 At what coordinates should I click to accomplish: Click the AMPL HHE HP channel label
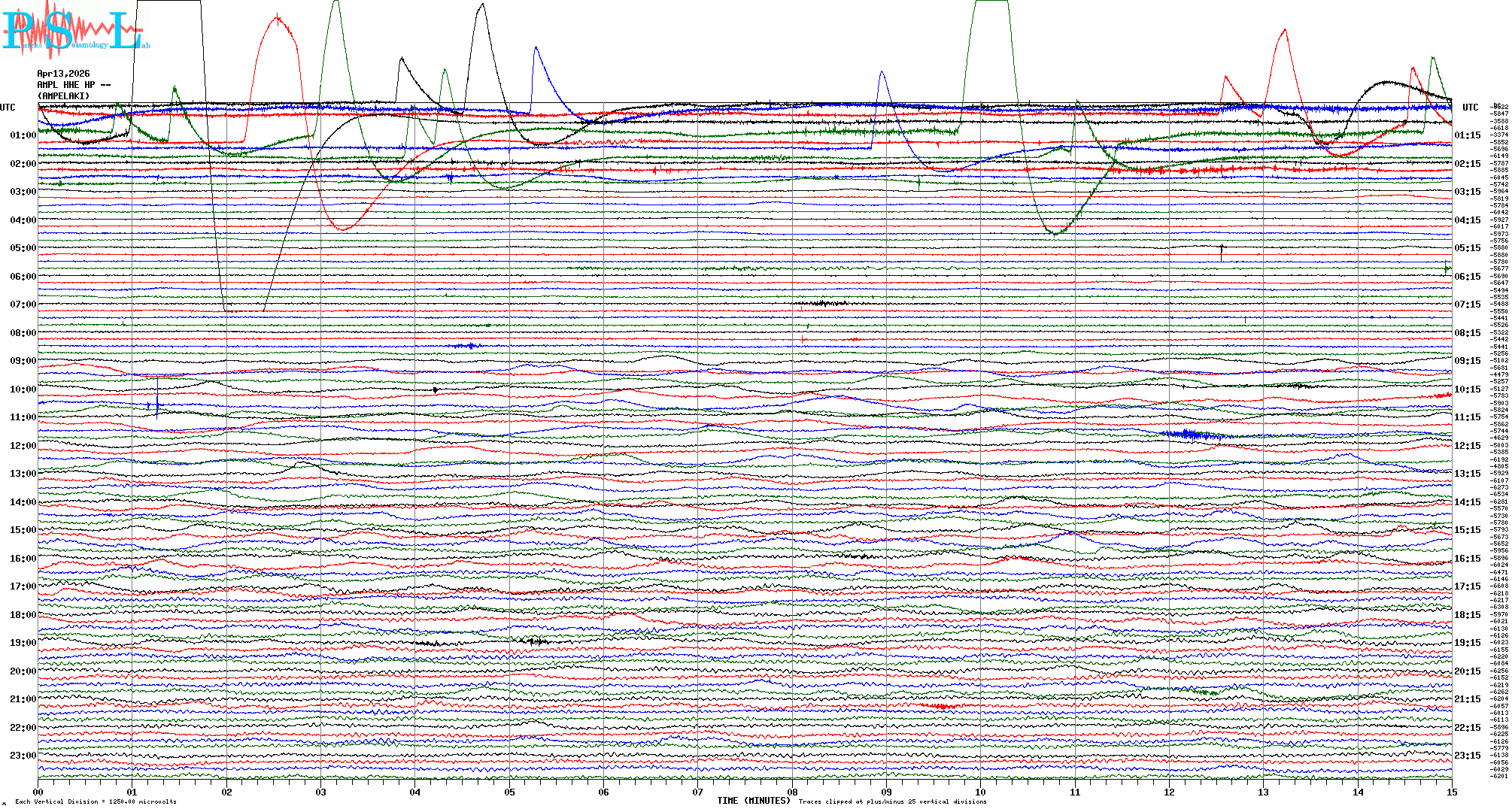[x=73, y=85]
